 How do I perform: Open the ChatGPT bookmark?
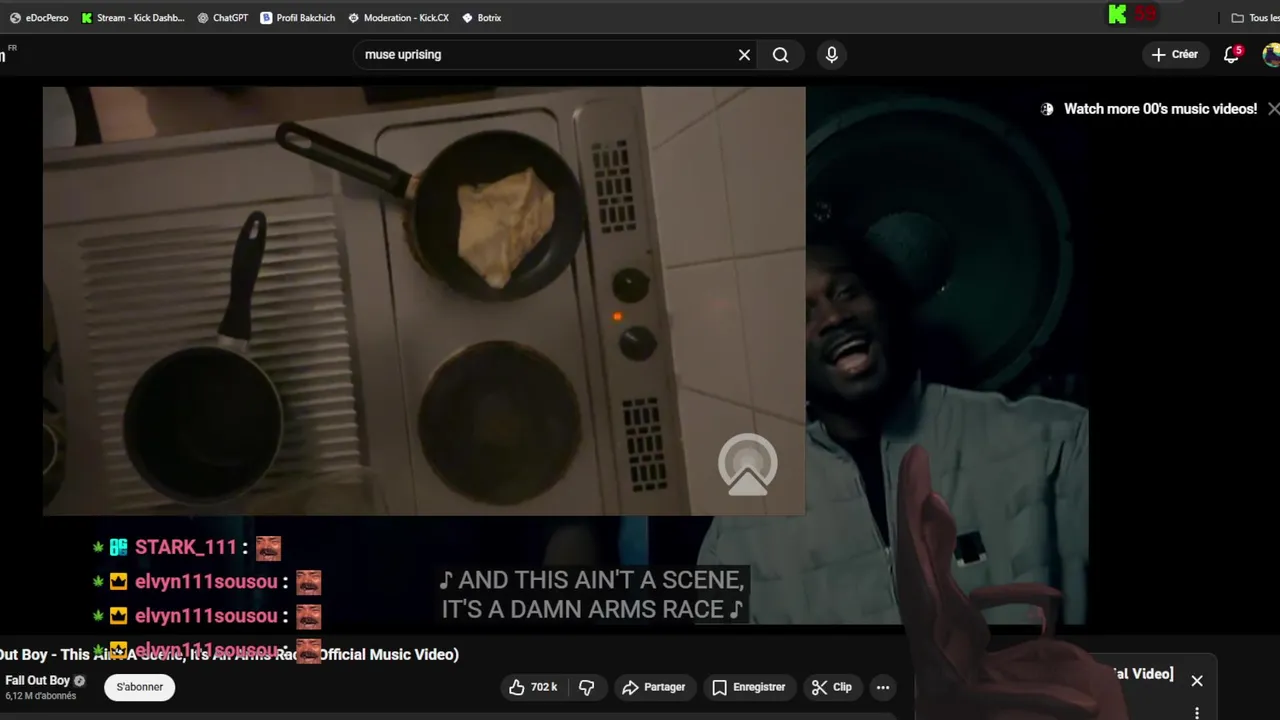(222, 18)
